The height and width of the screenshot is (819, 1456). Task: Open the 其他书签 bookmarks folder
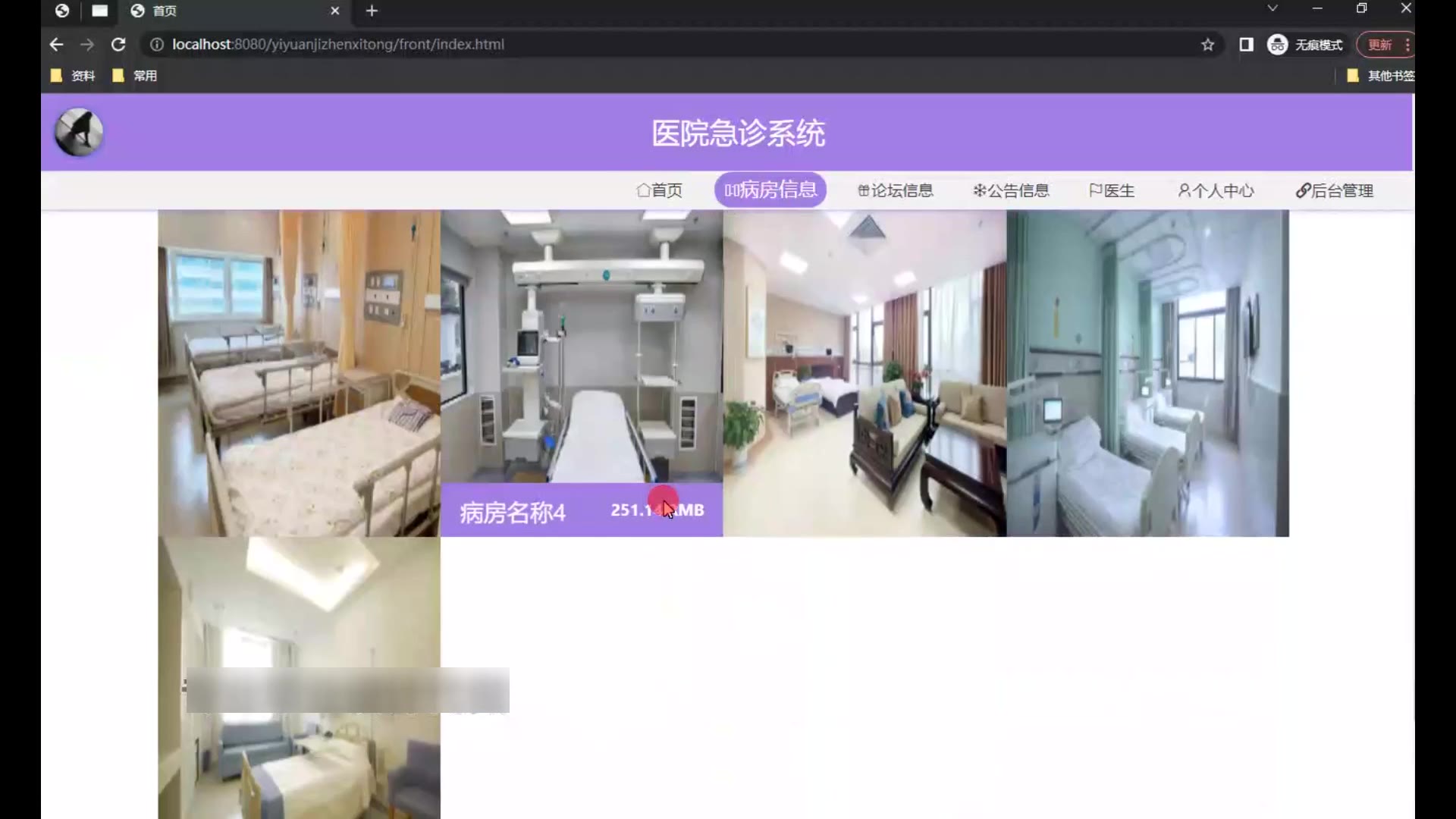tap(1381, 76)
